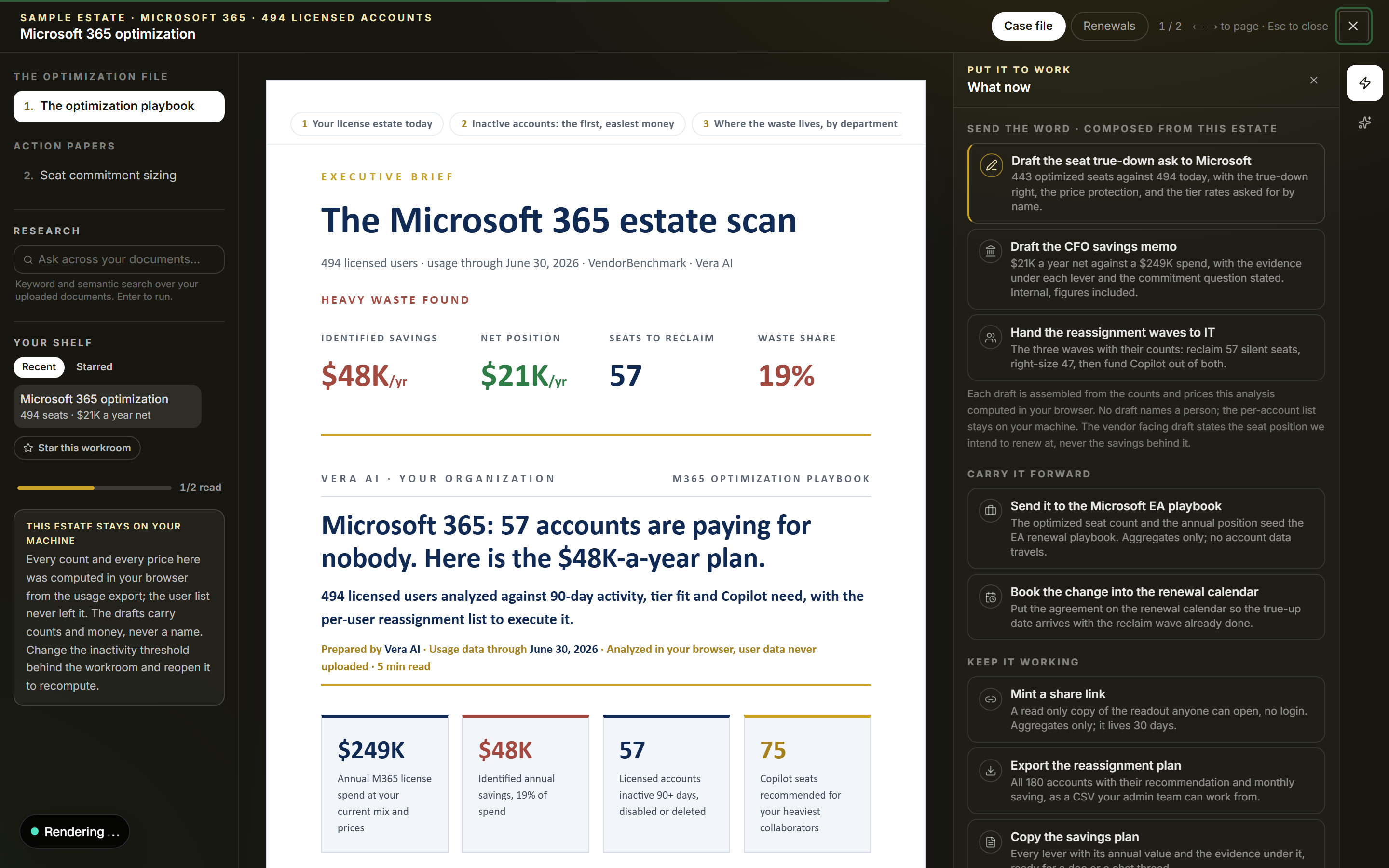Click the Mint a share link card

click(1146, 709)
